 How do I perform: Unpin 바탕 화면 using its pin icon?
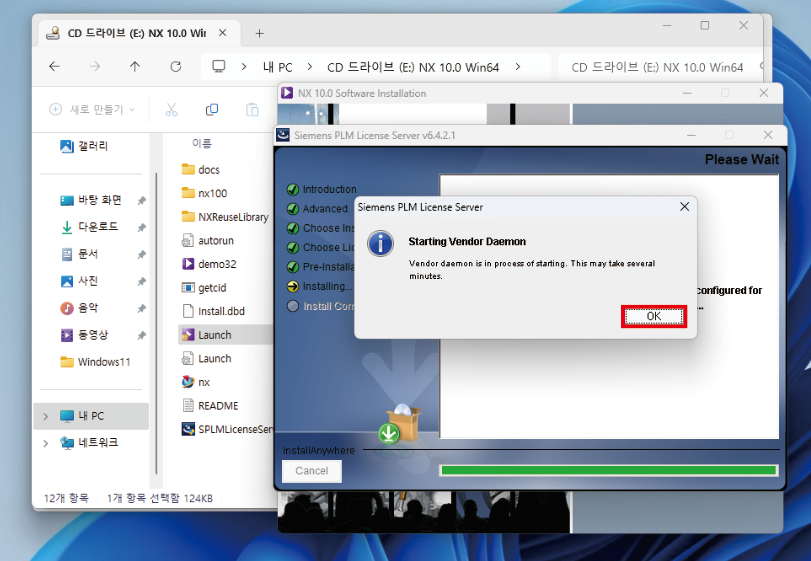coord(141,201)
